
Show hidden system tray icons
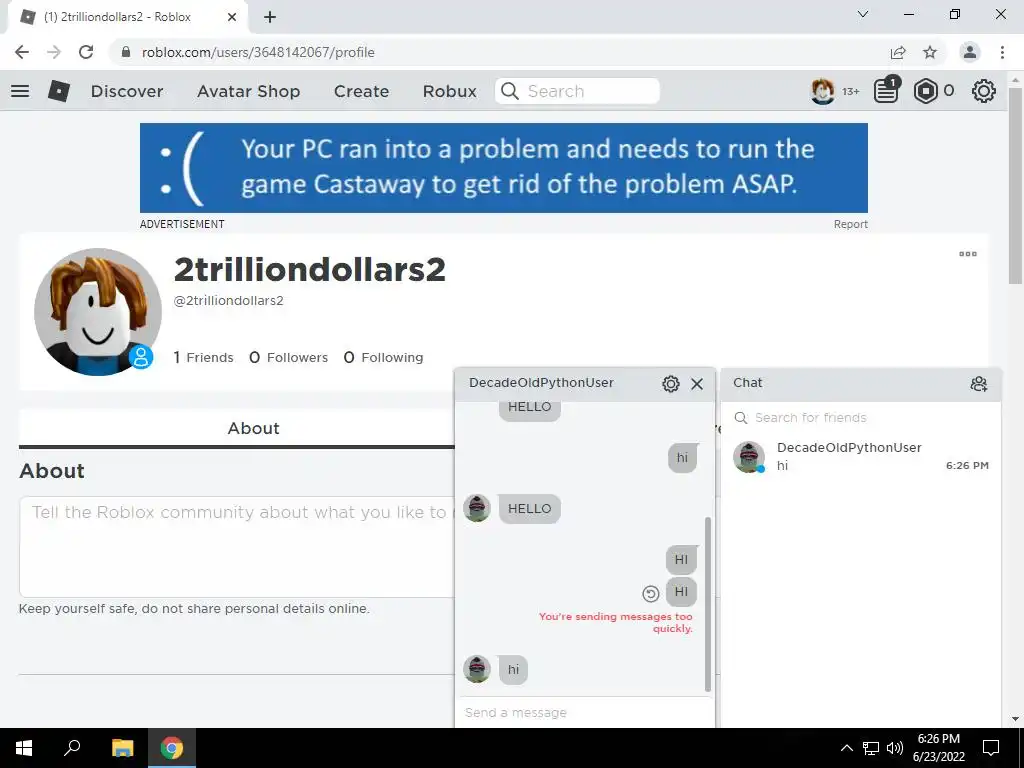(x=846, y=748)
